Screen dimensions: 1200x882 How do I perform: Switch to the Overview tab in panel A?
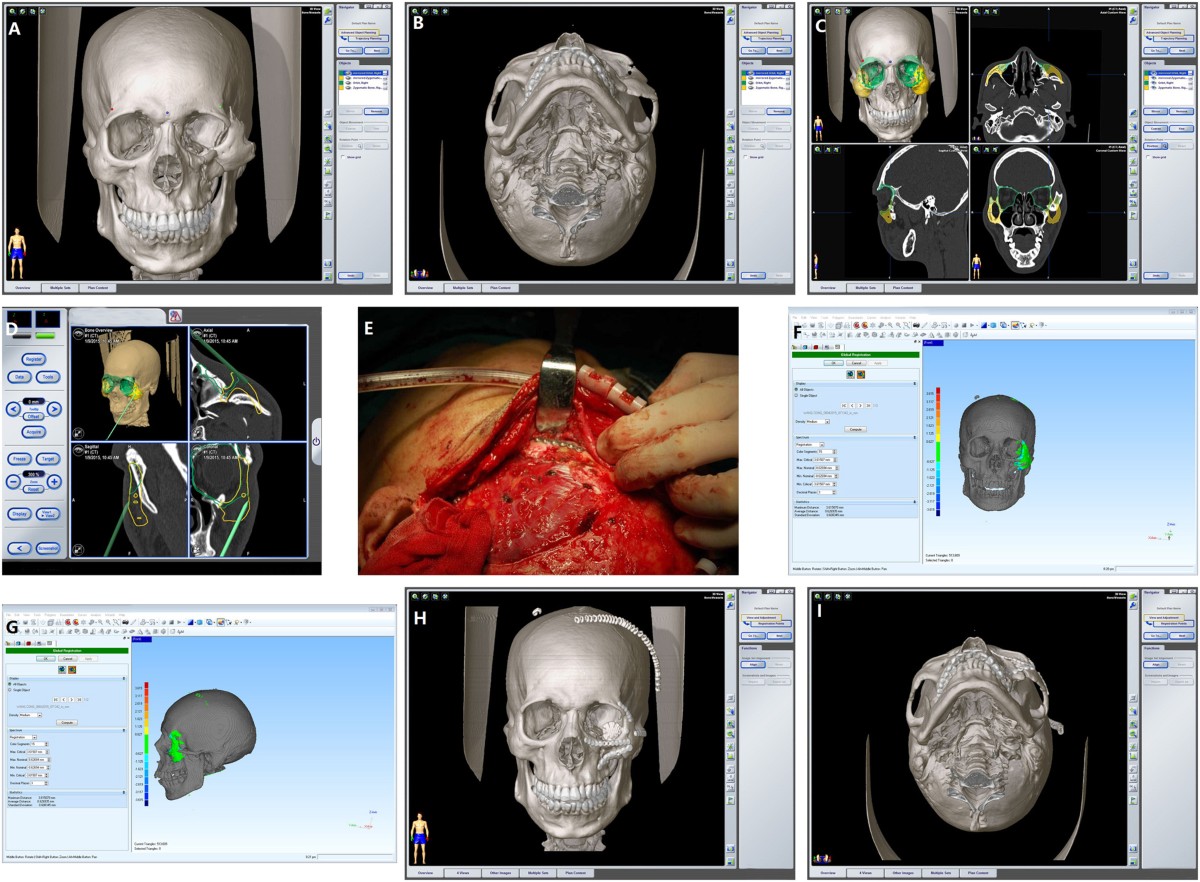(22, 288)
